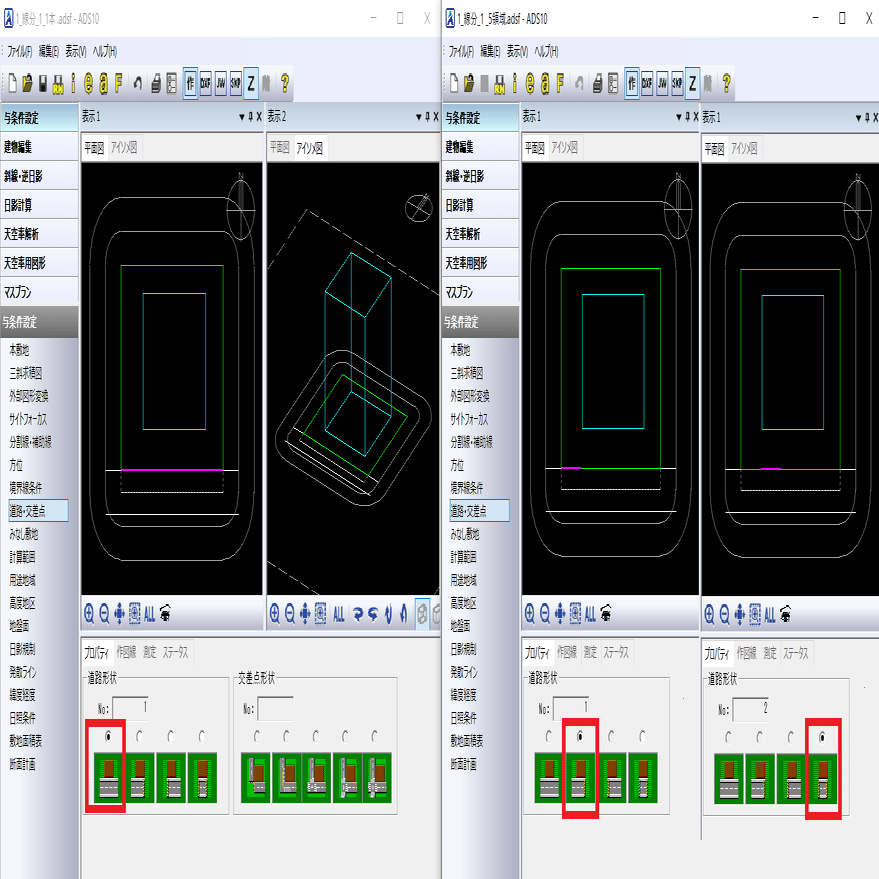
Task: Expand 建物編集 section in left window sidebar
Action: pos(39,147)
